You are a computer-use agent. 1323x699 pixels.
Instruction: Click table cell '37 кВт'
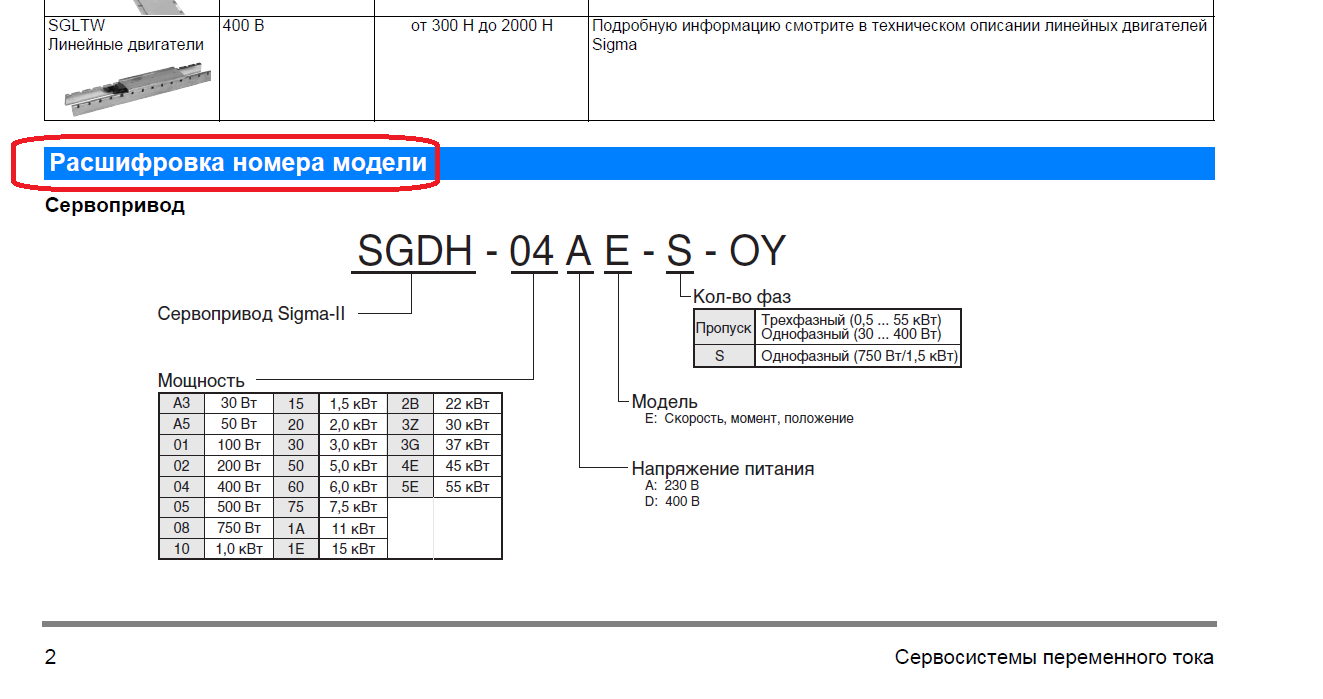point(468,445)
